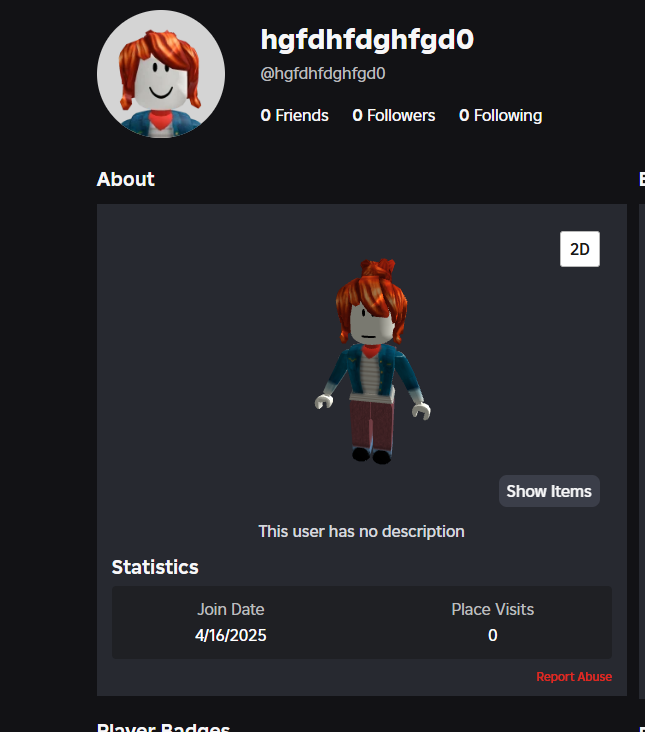Click the Place Visits value 0
The height and width of the screenshot is (732, 645).
pos(492,635)
